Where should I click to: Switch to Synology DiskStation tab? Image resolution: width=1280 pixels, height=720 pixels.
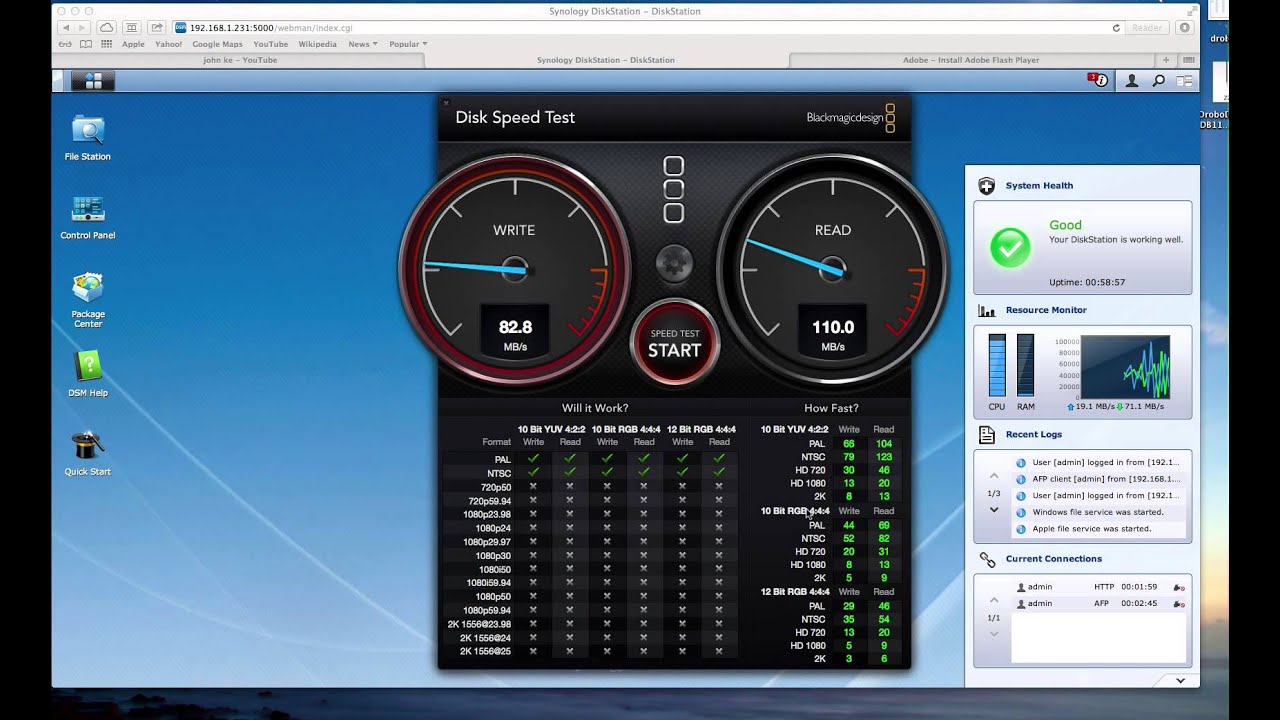(606, 60)
